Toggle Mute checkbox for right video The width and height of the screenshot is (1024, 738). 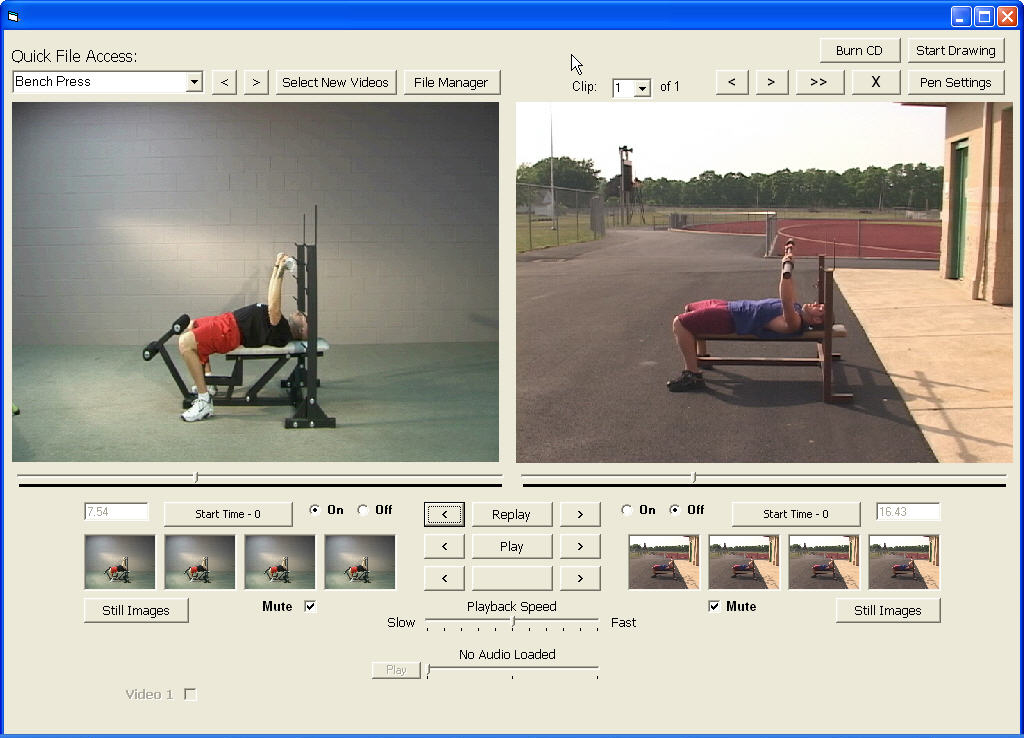(x=714, y=607)
